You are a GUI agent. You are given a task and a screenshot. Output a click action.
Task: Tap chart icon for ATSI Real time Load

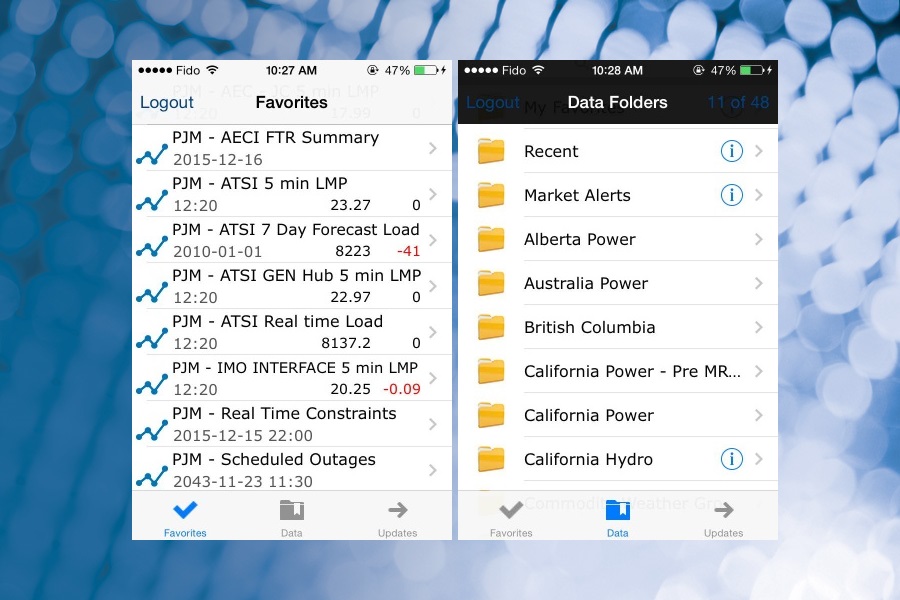152,338
